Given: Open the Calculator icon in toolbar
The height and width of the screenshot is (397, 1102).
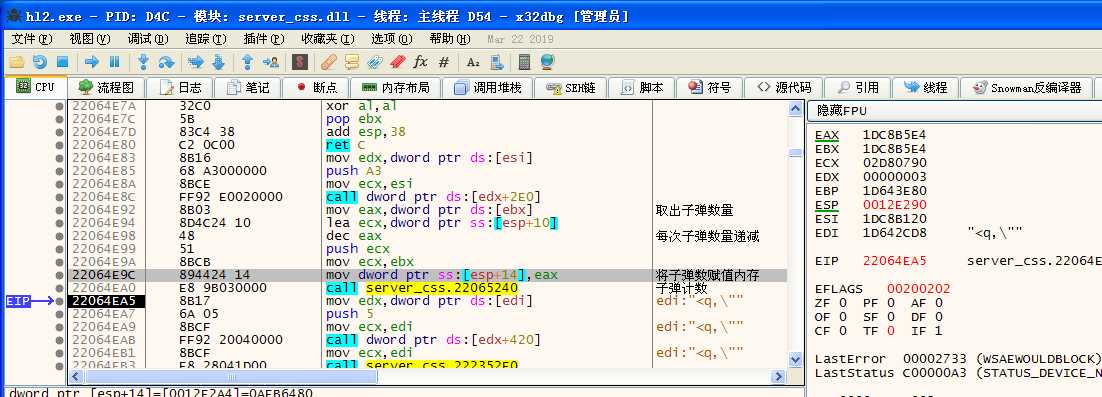Looking at the screenshot, I should tap(524, 62).
